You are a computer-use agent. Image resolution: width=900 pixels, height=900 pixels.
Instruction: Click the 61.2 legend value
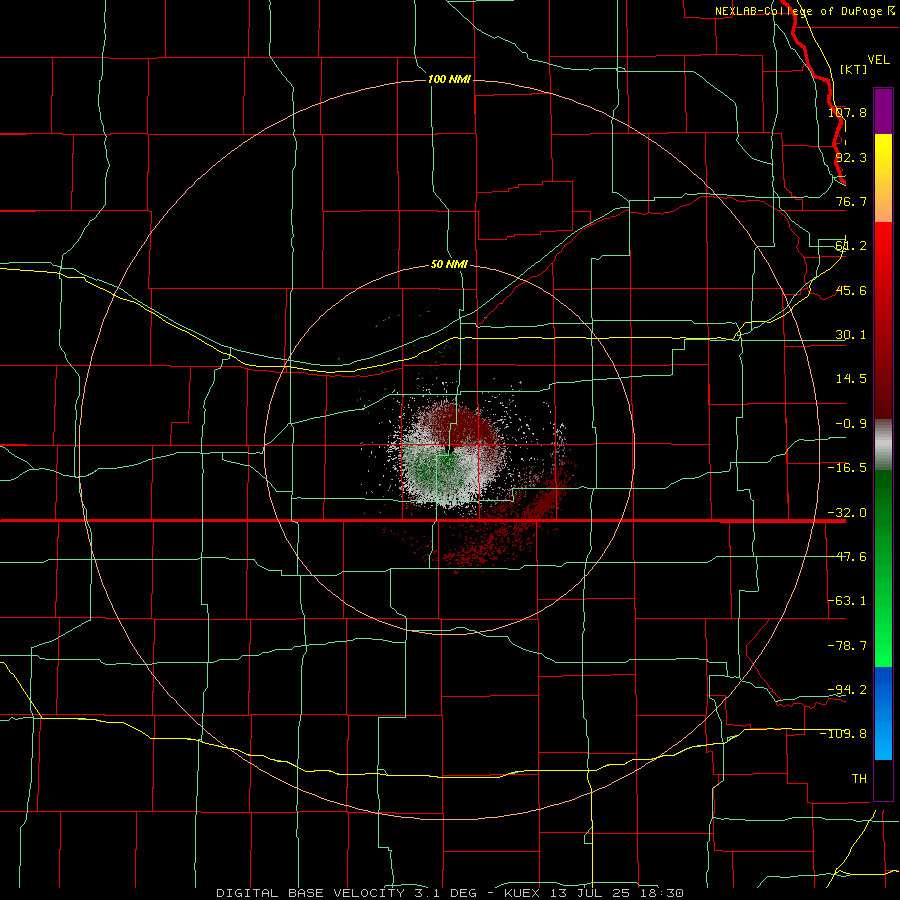[851, 246]
